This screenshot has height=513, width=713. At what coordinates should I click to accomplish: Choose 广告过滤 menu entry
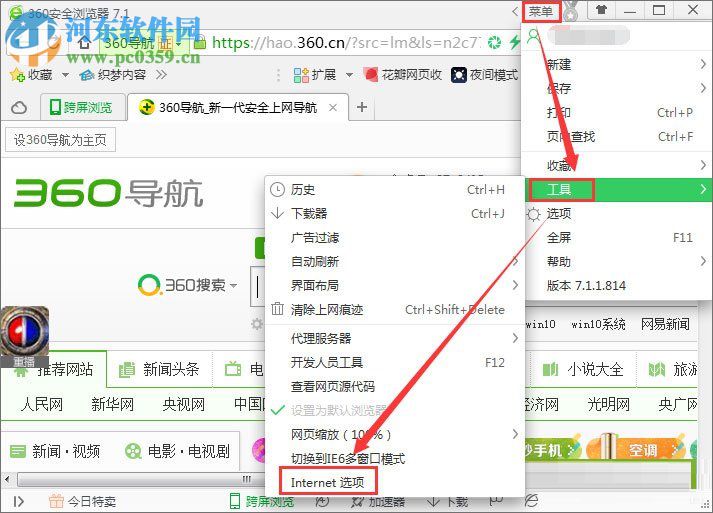pos(393,237)
